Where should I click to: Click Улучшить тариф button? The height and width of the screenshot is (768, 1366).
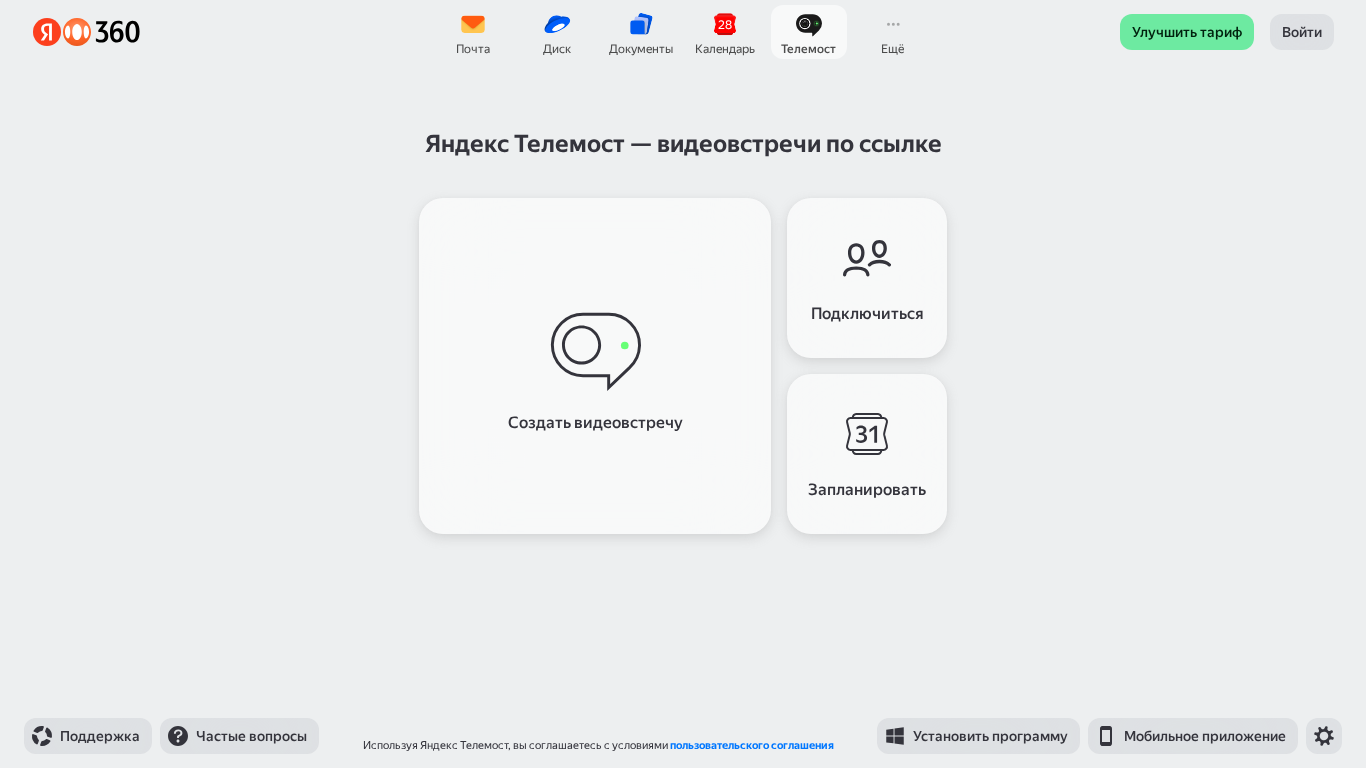[x=1187, y=32]
